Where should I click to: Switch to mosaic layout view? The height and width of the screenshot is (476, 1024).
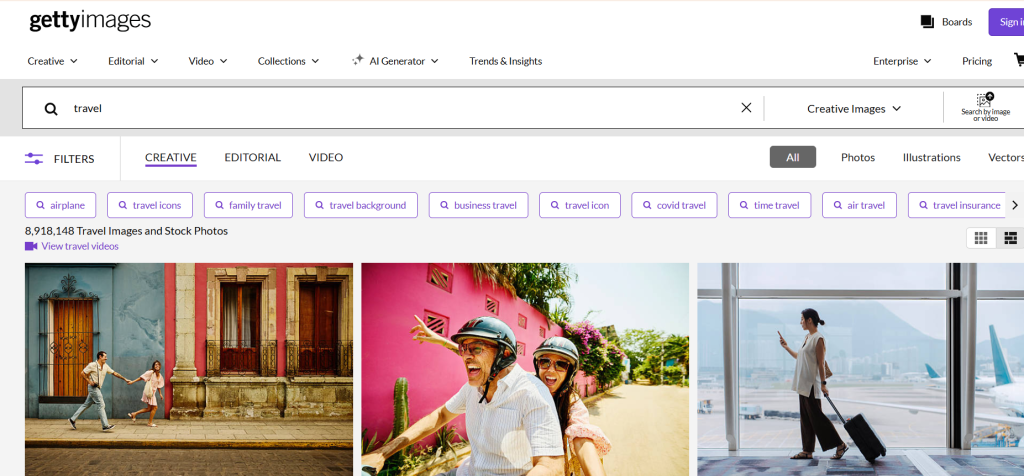tap(1010, 238)
